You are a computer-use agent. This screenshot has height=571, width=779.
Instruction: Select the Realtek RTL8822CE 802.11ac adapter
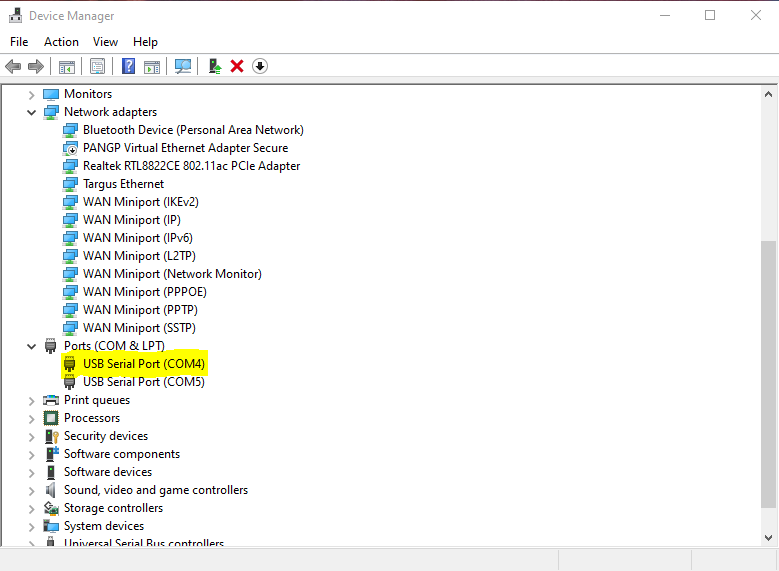[x=191, y=166]
